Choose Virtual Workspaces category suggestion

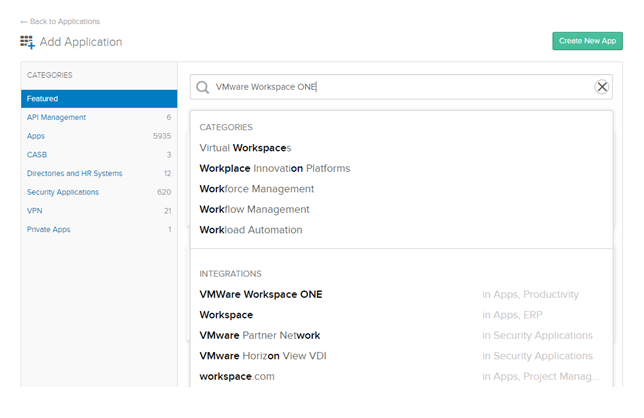point(245,148)
